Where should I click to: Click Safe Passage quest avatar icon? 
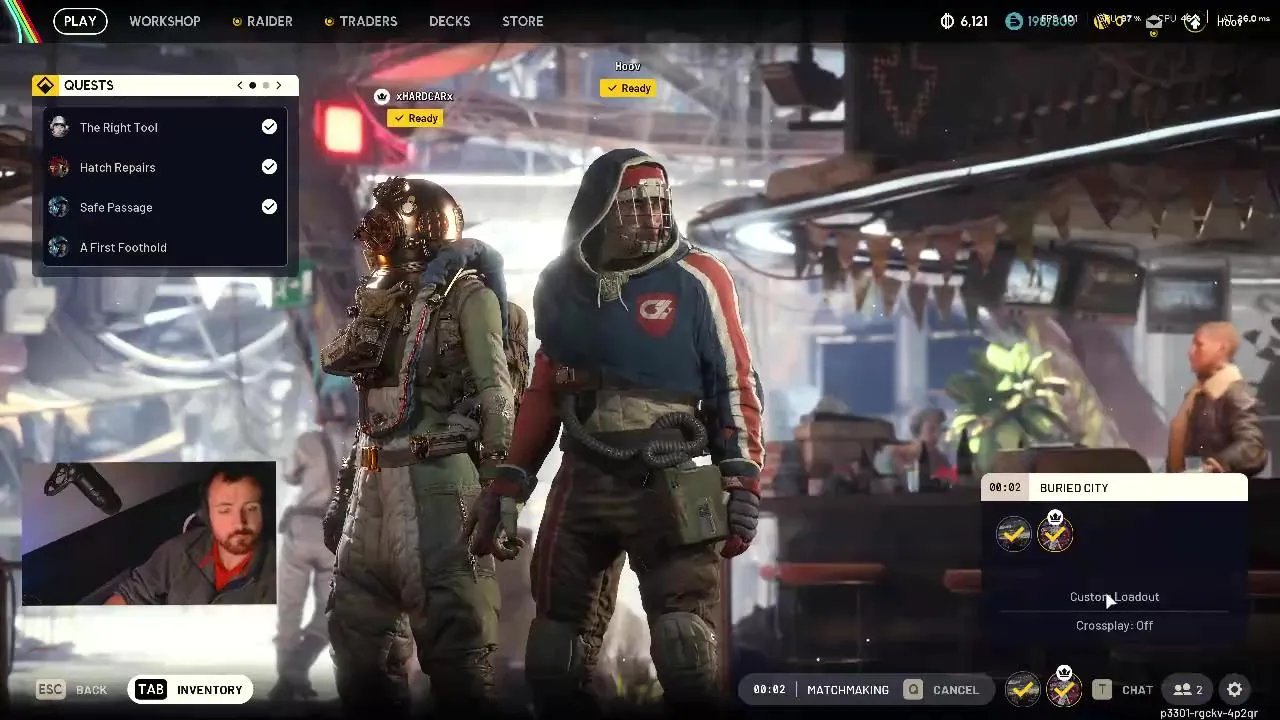point(59,207)
